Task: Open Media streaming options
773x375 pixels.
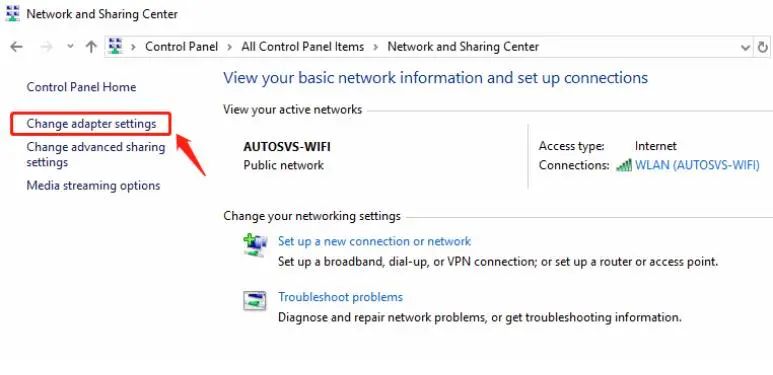Action: coord(93,186)
